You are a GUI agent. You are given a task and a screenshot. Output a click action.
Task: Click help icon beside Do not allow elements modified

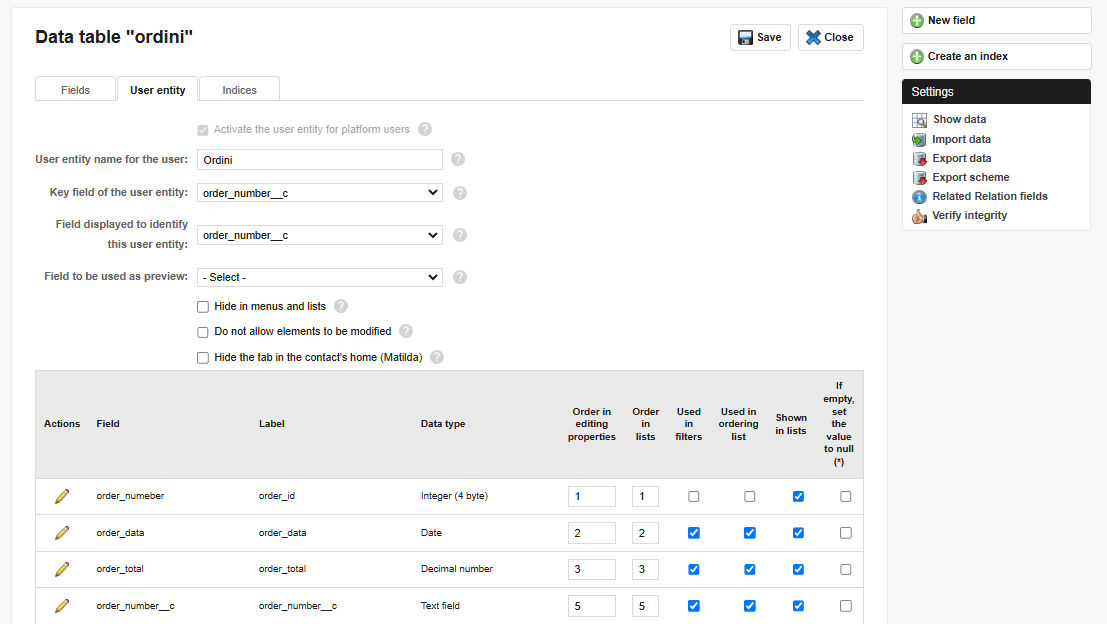[406, 331]
